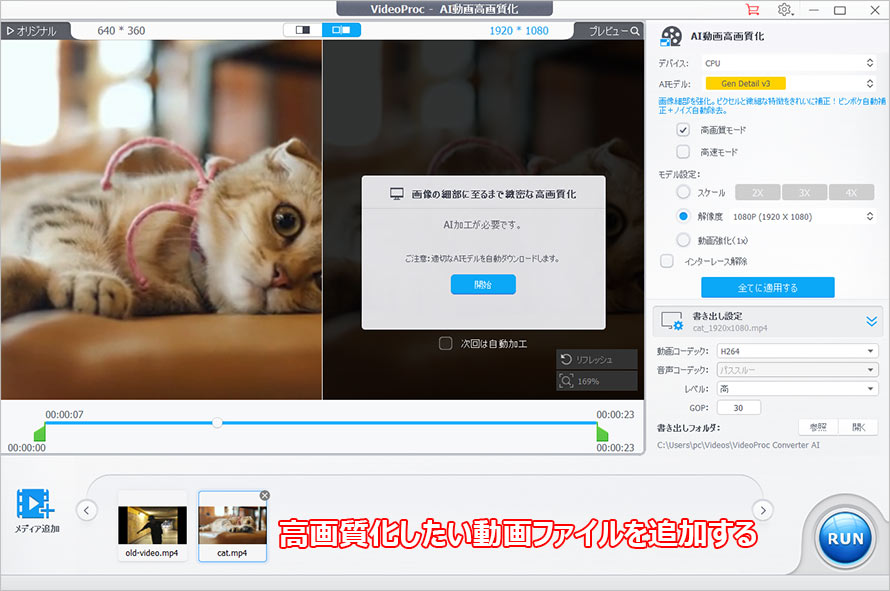Click the 開く open folder button
Screen dimensions: 890x591
tap(859, 427)
